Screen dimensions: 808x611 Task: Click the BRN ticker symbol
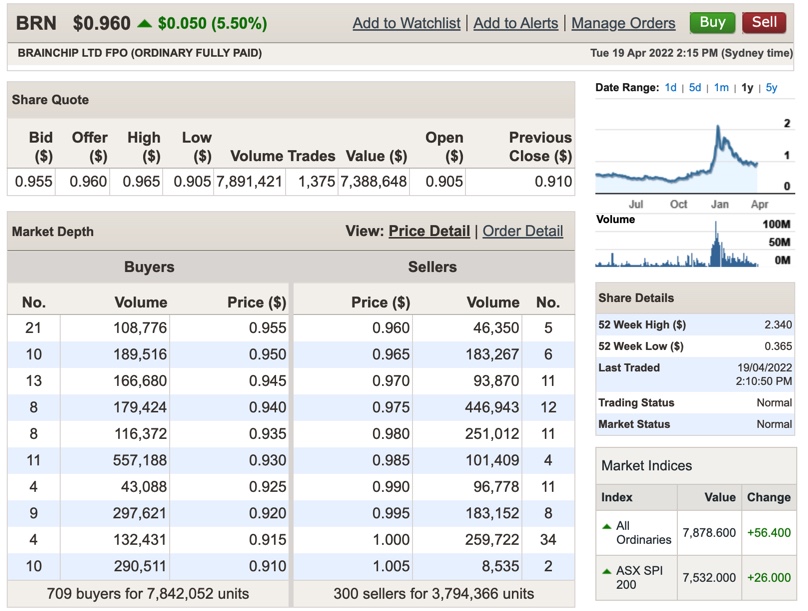click(36, 23)
